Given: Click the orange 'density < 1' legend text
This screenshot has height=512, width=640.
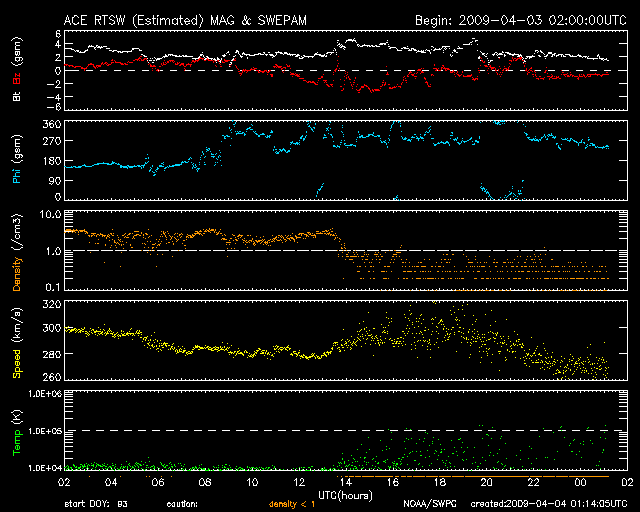Looking at the screenshot, I should [x=292, y=504].
